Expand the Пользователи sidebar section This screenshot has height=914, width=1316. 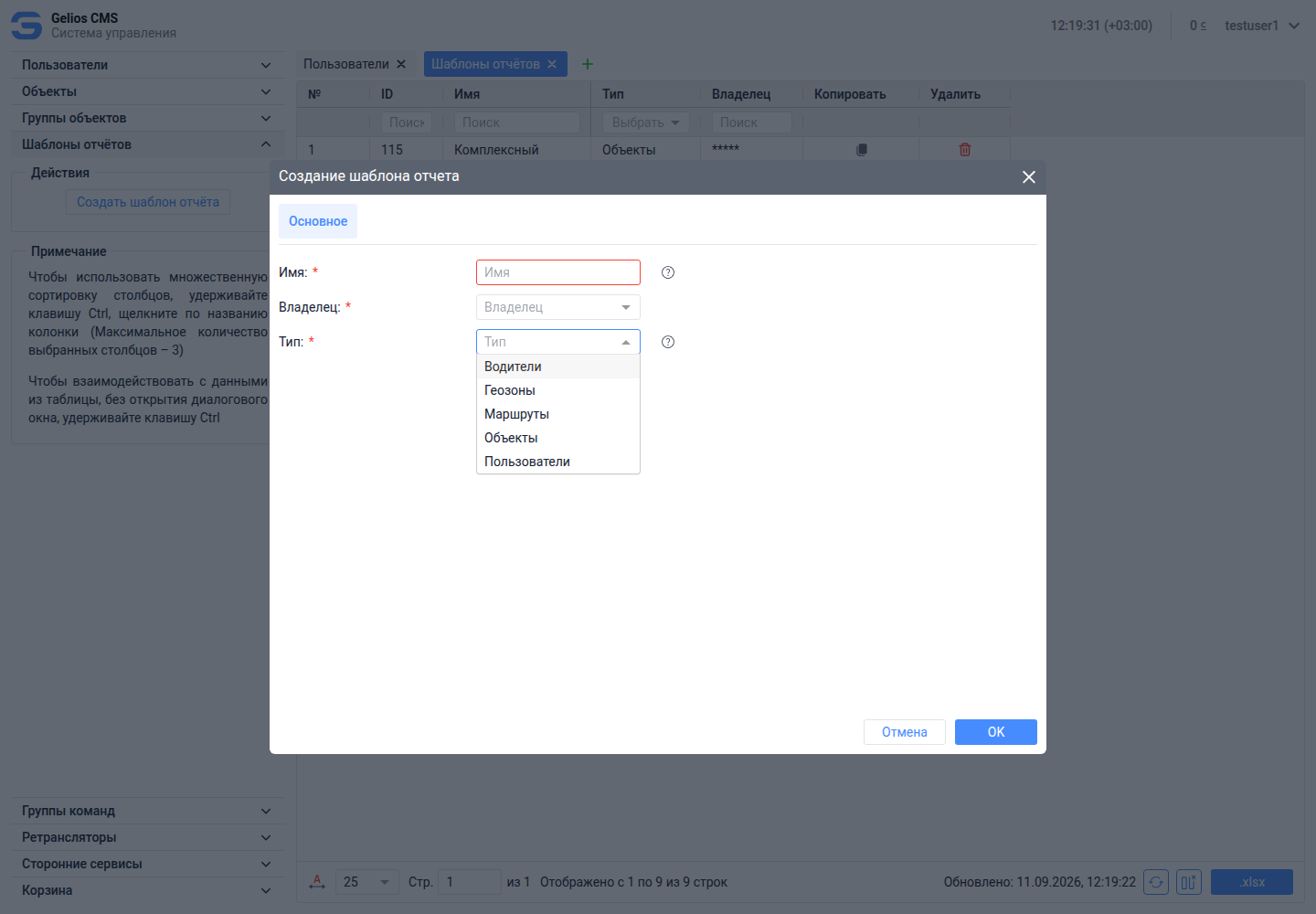(x=146, y=65)
